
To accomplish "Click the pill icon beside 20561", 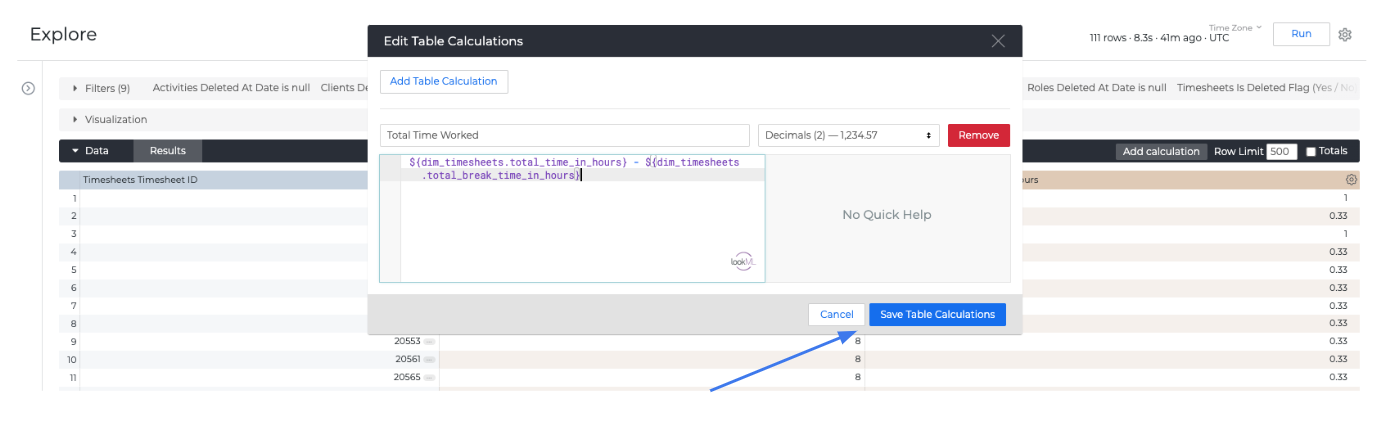I will pos(429,359).
